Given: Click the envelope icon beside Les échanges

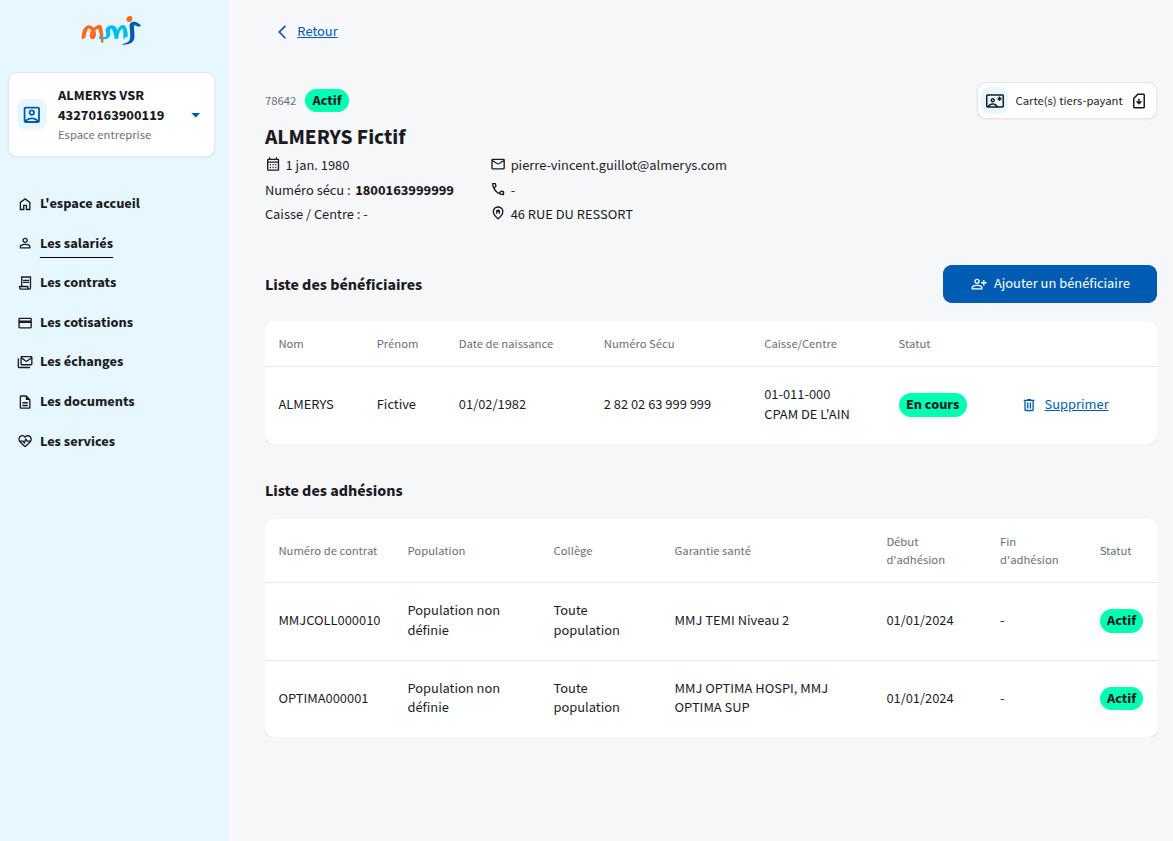Looking at the screenshot, I should point(25,361).
